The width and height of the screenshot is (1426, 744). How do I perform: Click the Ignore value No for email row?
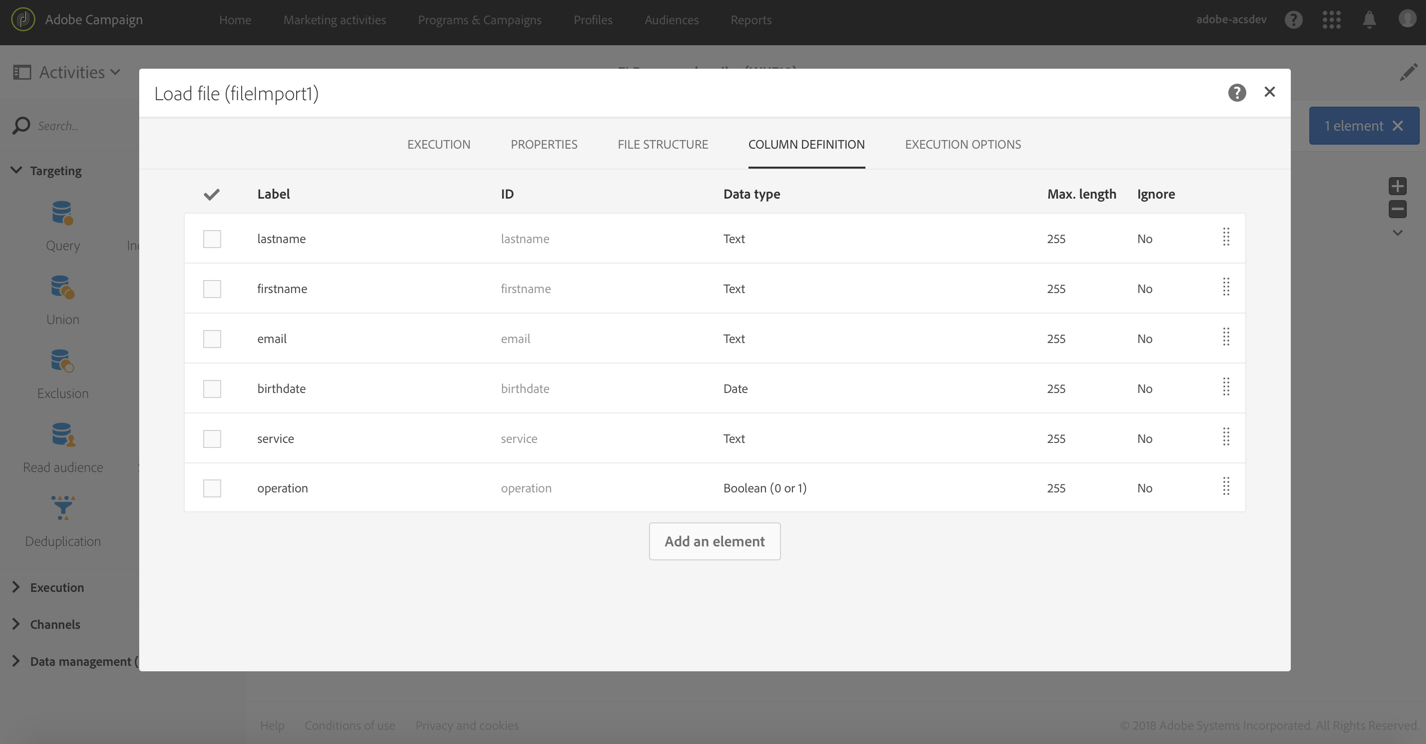coord(1145,338)
